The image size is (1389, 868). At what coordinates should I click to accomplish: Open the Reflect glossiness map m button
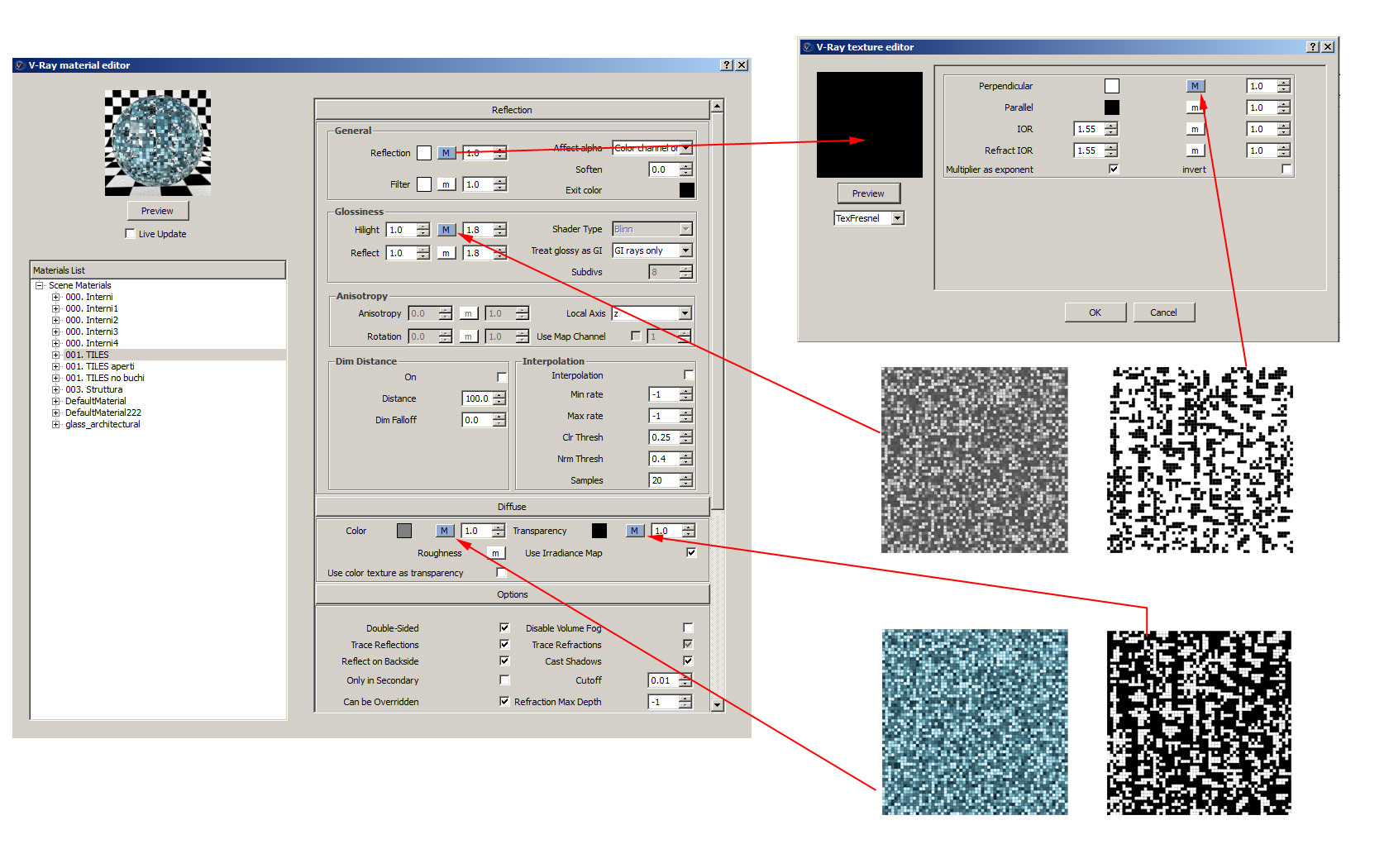446,253
